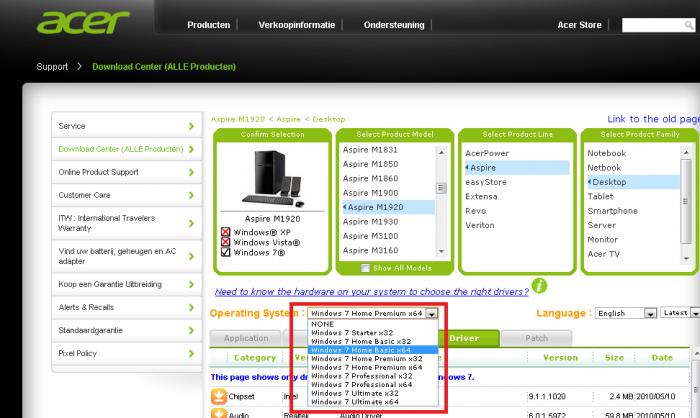Open ITW International Travelers Warranty item
This screenshot has height=418, width=700.
[x=127, y=223]
